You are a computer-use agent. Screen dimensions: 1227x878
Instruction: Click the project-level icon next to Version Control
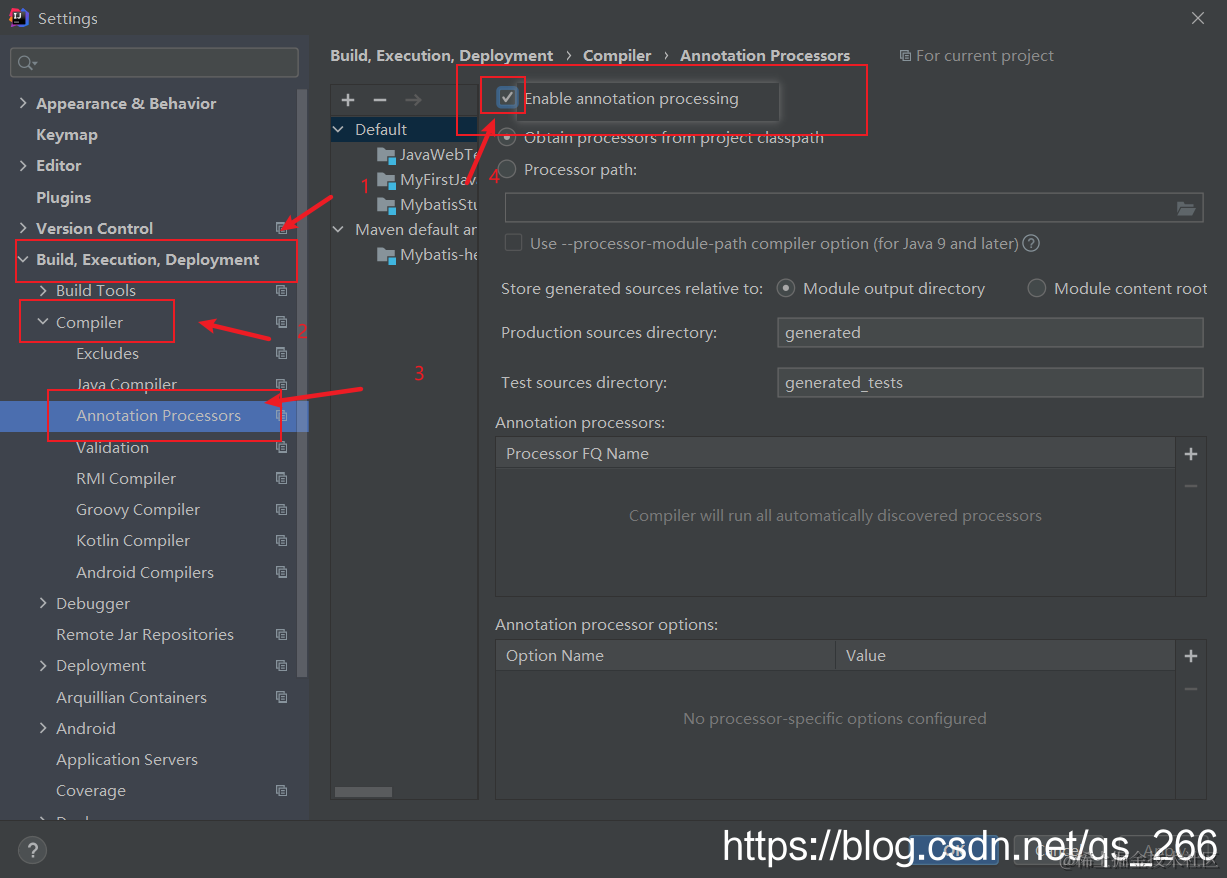[282, 228]
